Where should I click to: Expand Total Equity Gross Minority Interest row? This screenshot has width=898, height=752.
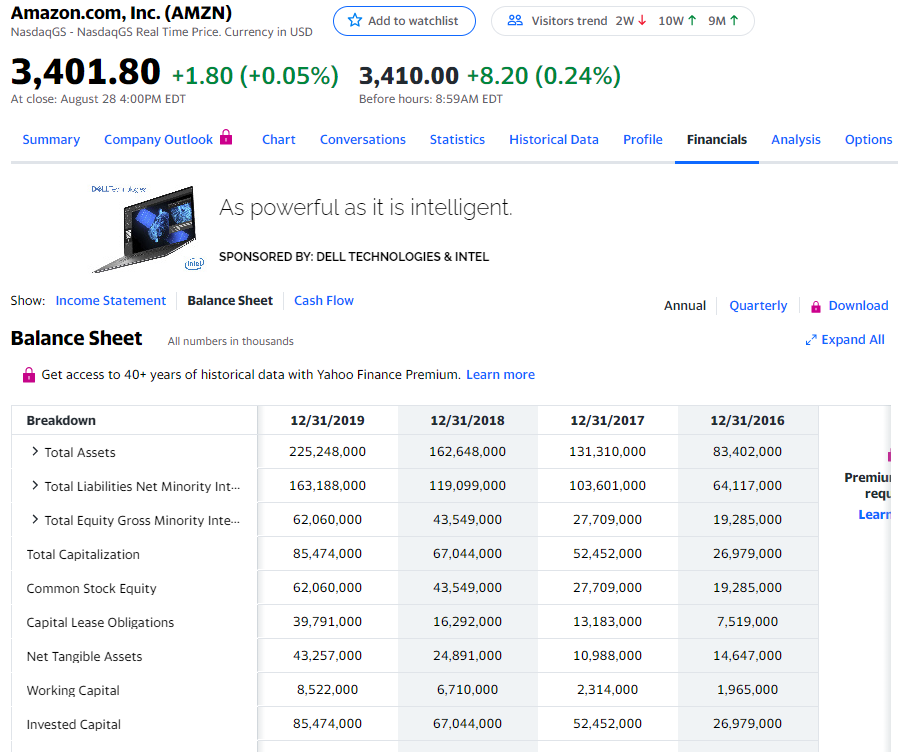(35, 519)
